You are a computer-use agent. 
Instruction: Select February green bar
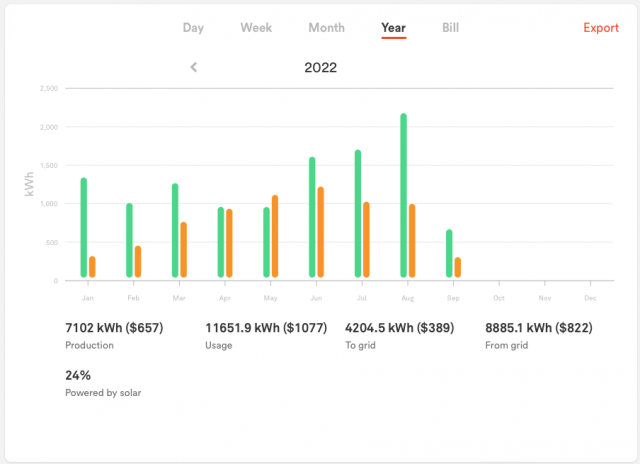pyautogui.click(x=129, y=240)
